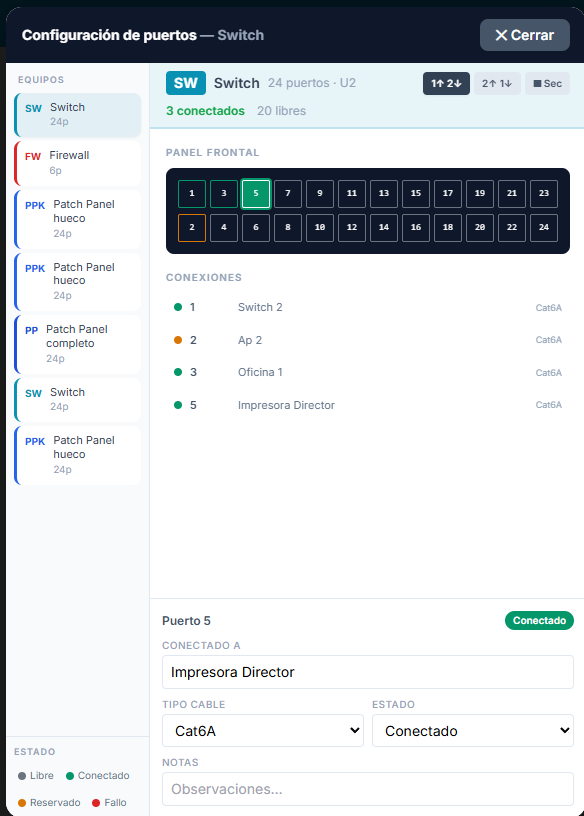
Task: Click the 20 libres counter
Action: [x=281, y=111]
